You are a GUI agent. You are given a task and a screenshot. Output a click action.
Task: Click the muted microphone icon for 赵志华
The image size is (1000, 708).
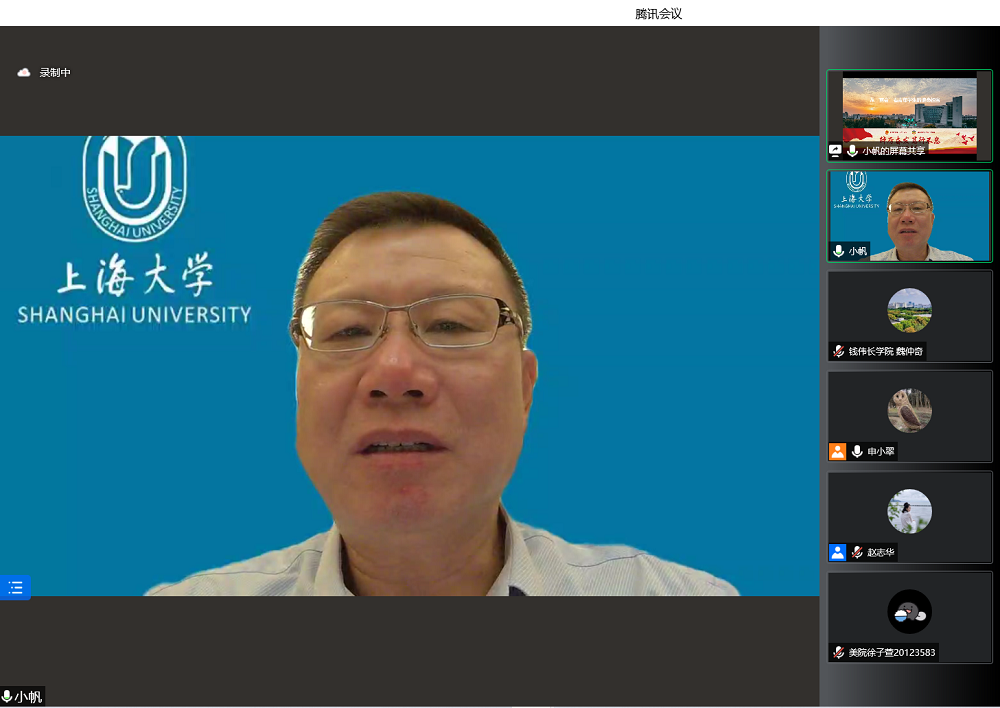[x=857, y=552]
